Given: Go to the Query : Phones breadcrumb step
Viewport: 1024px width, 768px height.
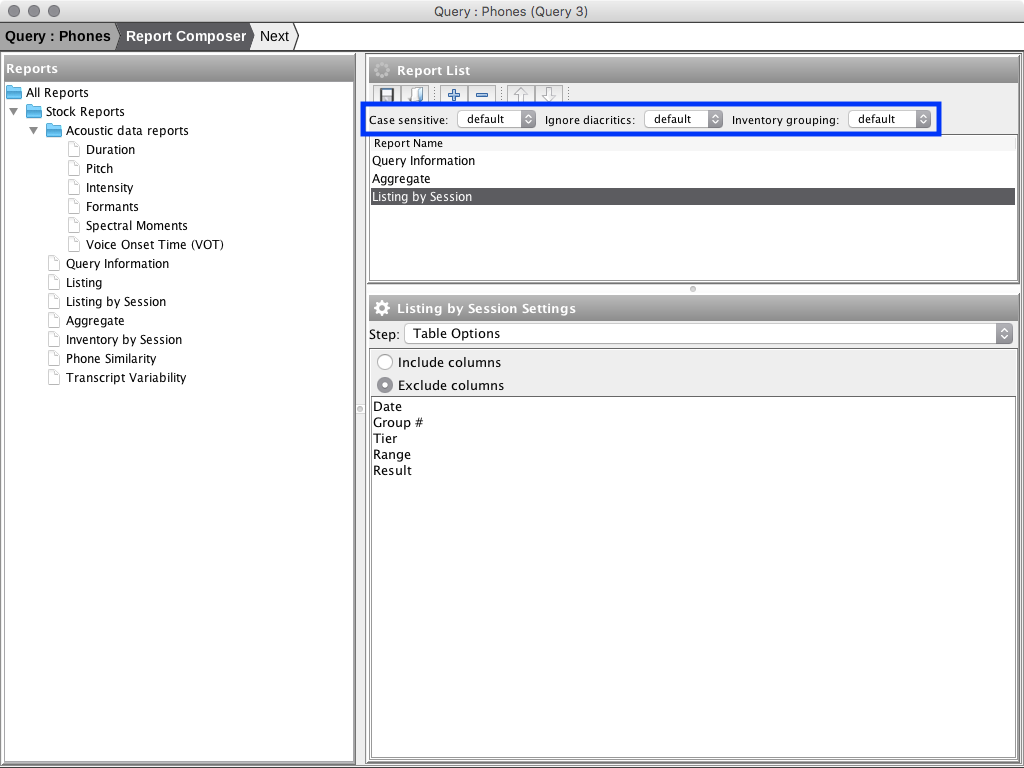Looking at the screenshot, I should click(58, 36).
